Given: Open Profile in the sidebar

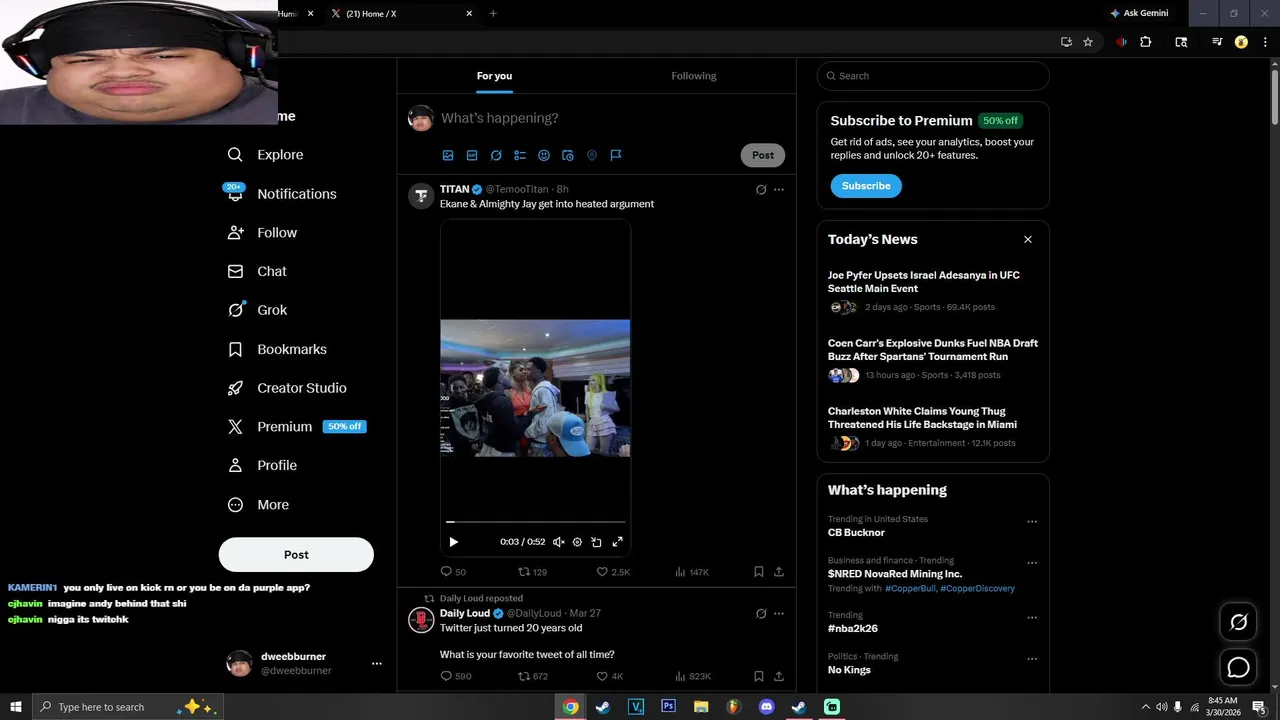Looking at the screenshot, I should [x=262, y=465].
